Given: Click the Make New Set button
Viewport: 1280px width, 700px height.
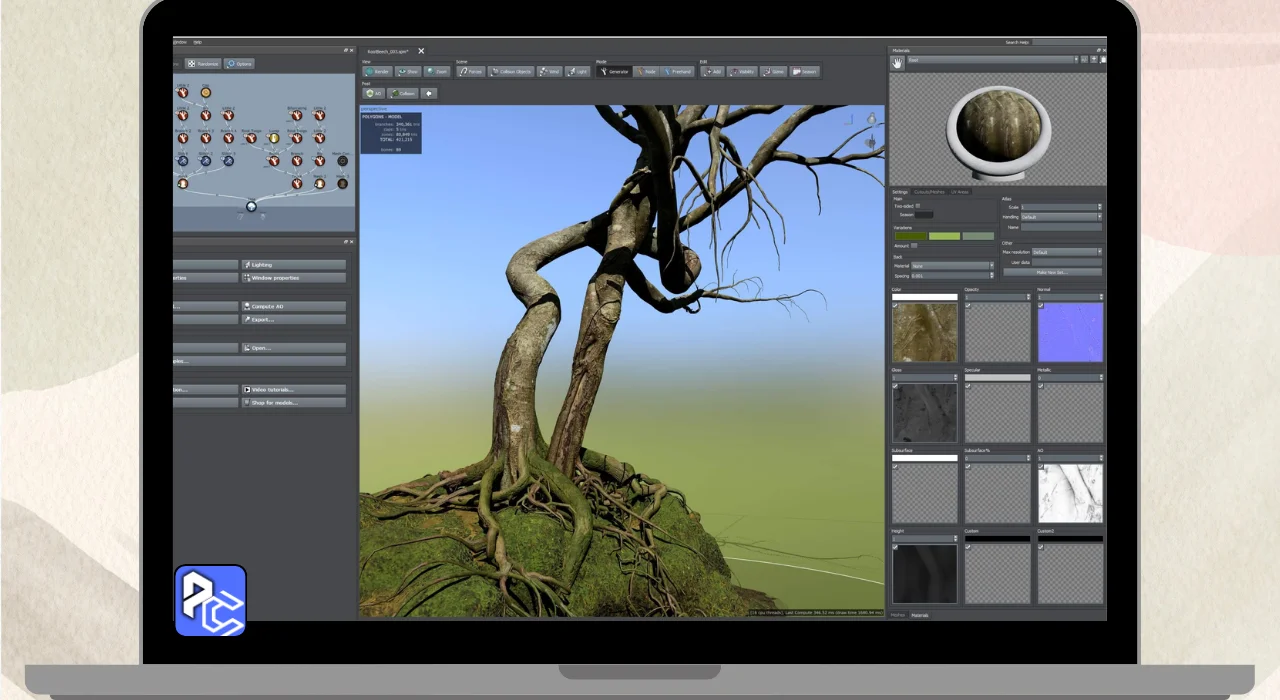Looking at the screenshot, I should coord(1052,272).
